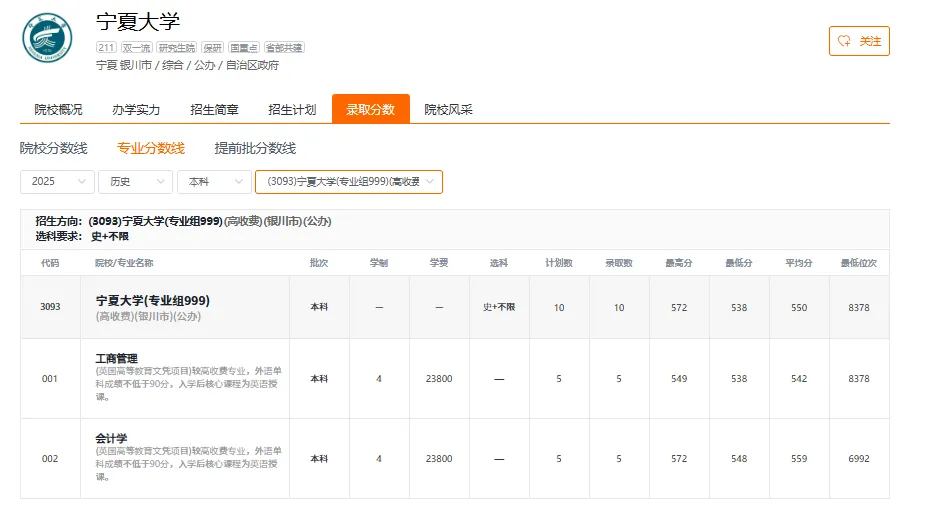
Task: Click the 宁夏大学 title
Action: tap(138, 22)
